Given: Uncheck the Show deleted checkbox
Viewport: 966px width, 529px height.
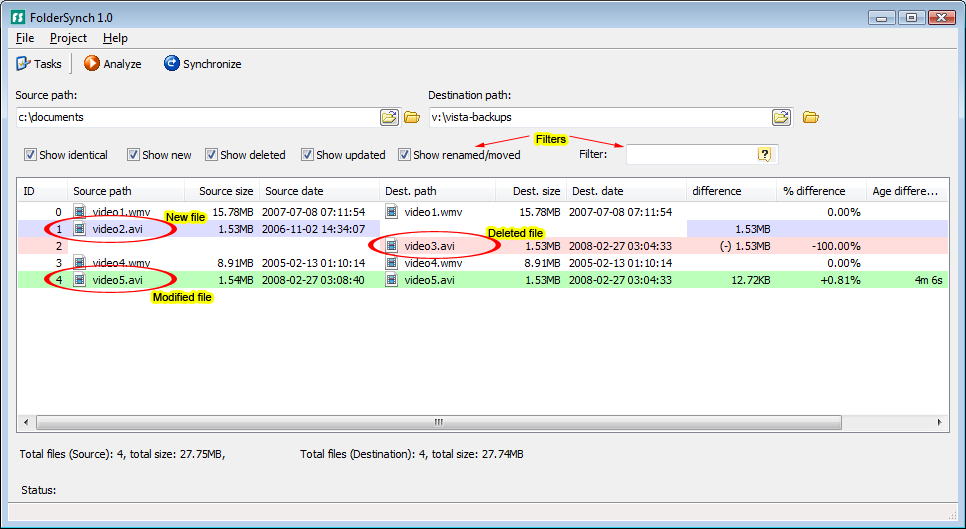Looking at the screenshot, I should tap(211, 155).
